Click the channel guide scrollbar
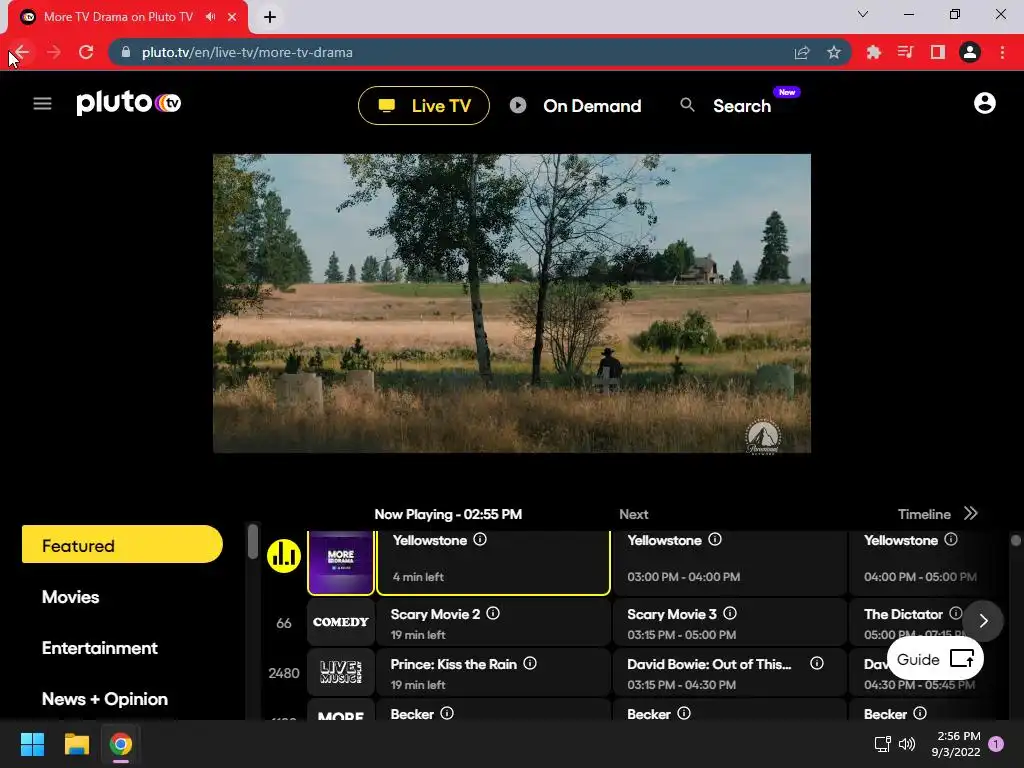 [x=1016, y=540]
